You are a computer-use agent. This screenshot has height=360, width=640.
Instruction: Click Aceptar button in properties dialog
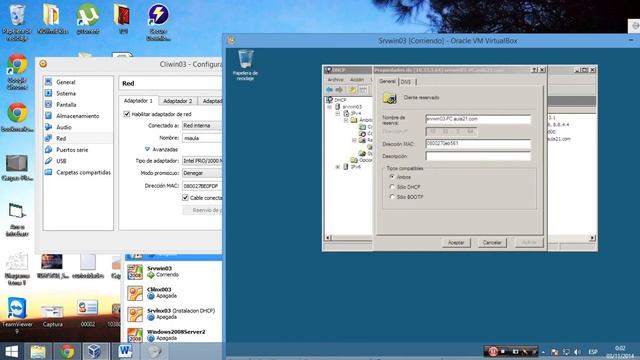click(456, 242)
